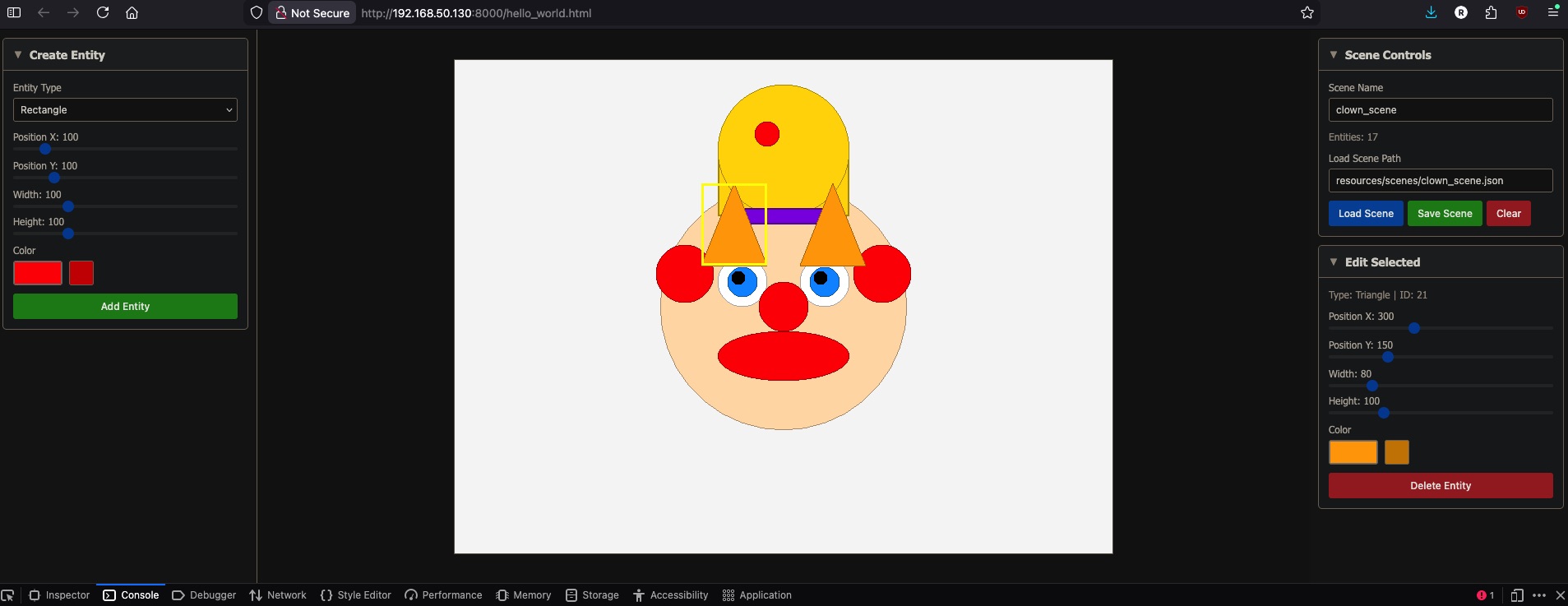1568x606 pixels.
Task: Go forward with the browser forward arrow
Action: pos(73,12)
